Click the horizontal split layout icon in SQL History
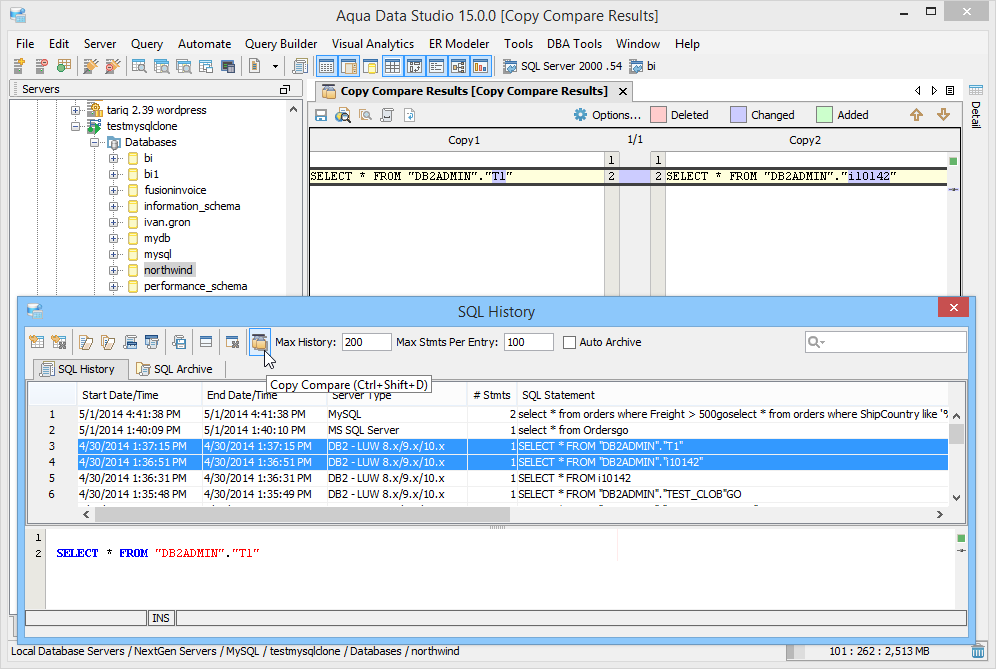This screenshot has width=996, height=669. 206,342
